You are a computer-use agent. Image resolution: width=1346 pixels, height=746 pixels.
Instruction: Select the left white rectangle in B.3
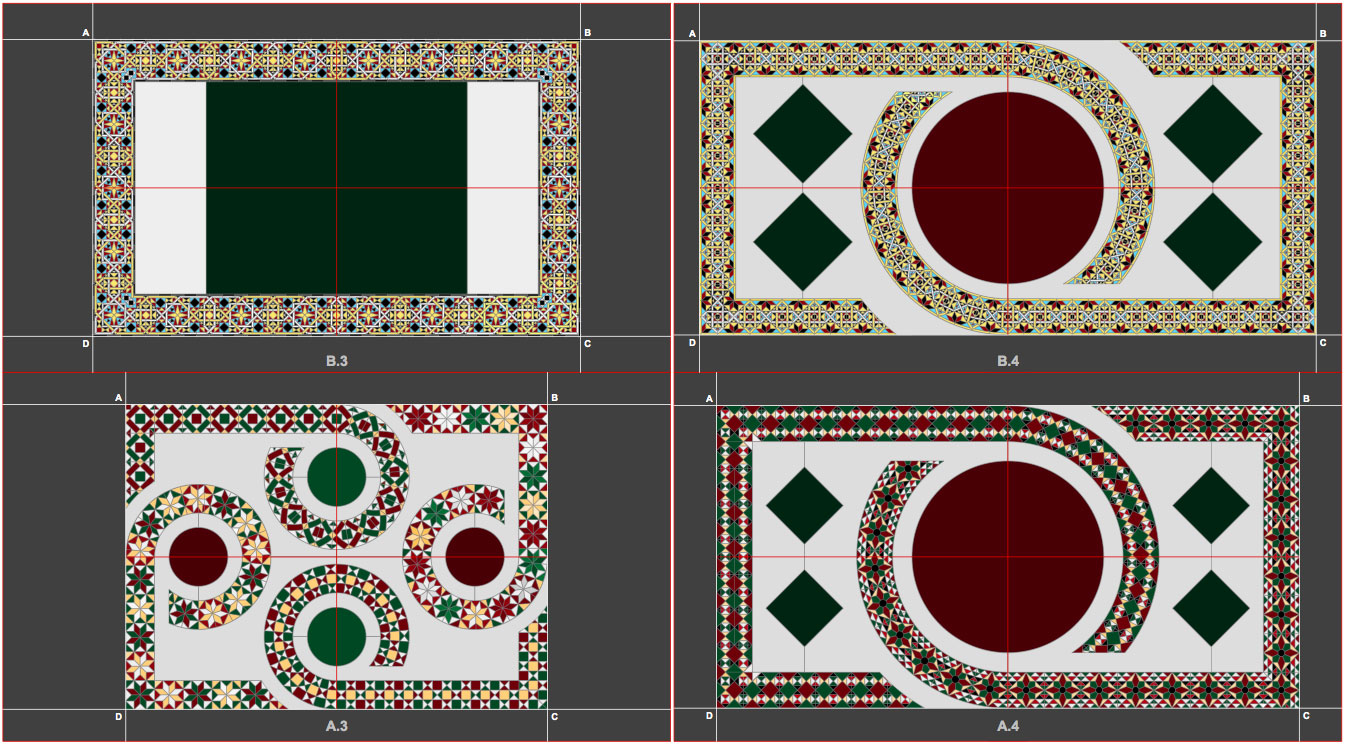(x=170, y=188)
